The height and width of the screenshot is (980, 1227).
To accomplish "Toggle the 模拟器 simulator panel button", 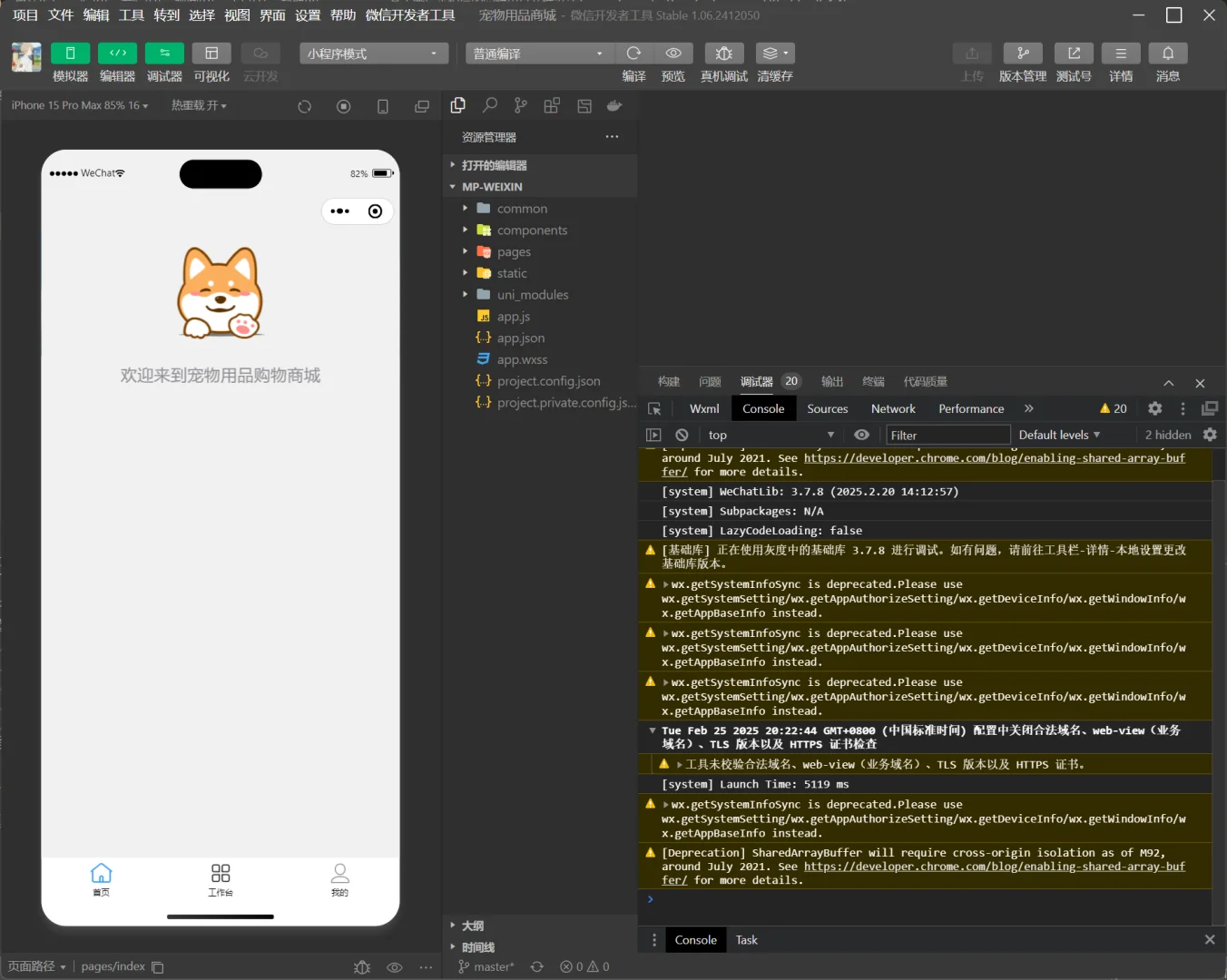I will pos(70,54).
